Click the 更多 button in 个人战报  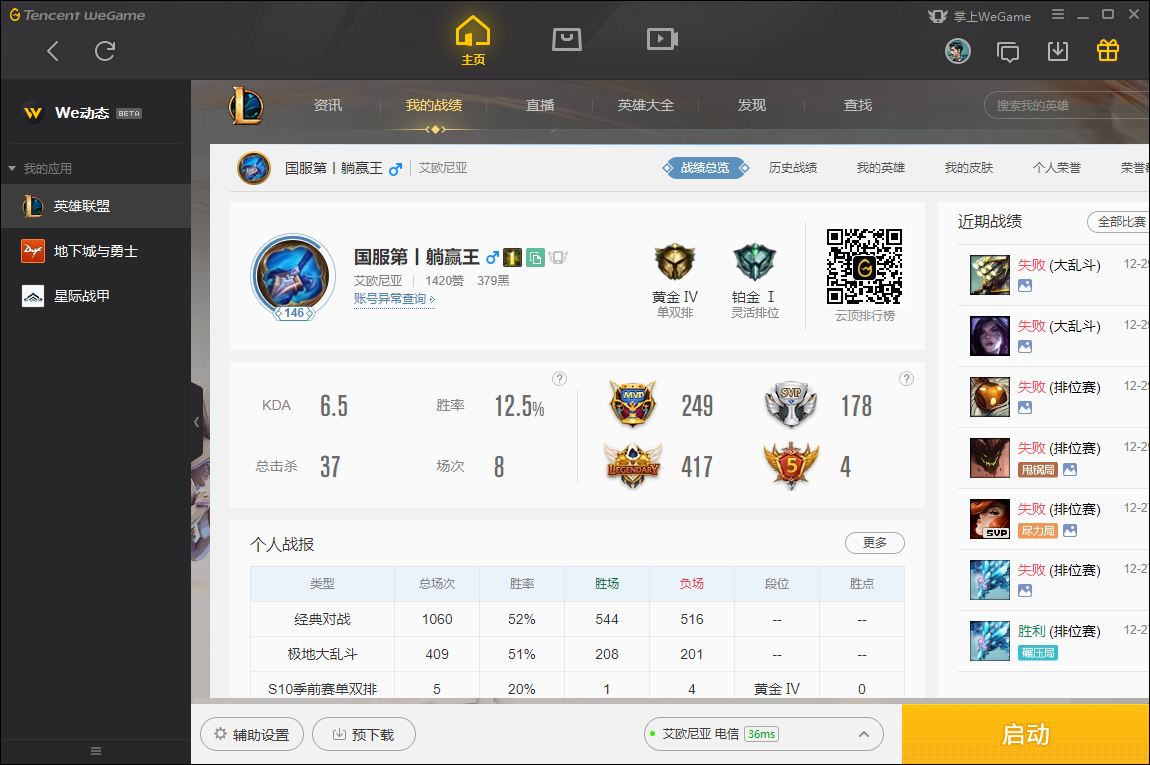pos(874,543)
